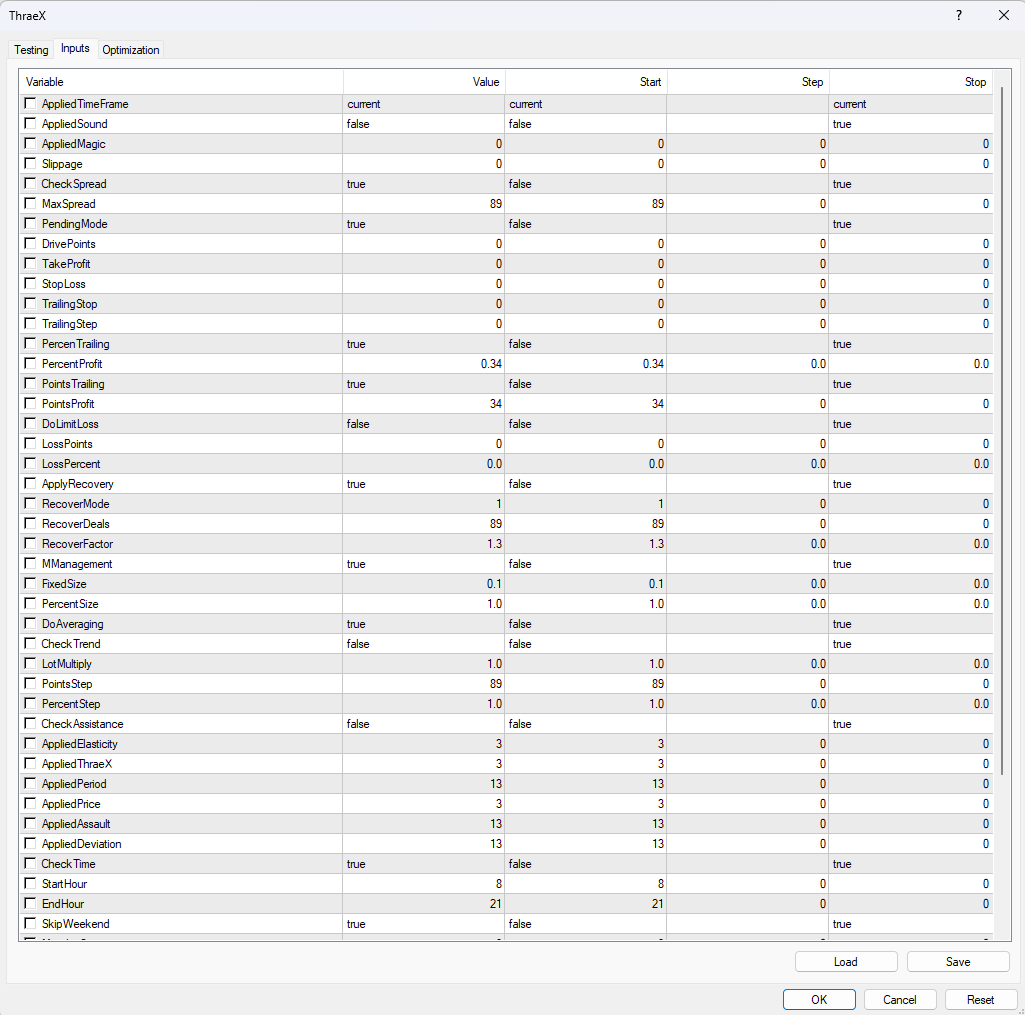Click the Load button
Image resolution: width=1025 pixels, height=1015 pixels.
[845, 961]
